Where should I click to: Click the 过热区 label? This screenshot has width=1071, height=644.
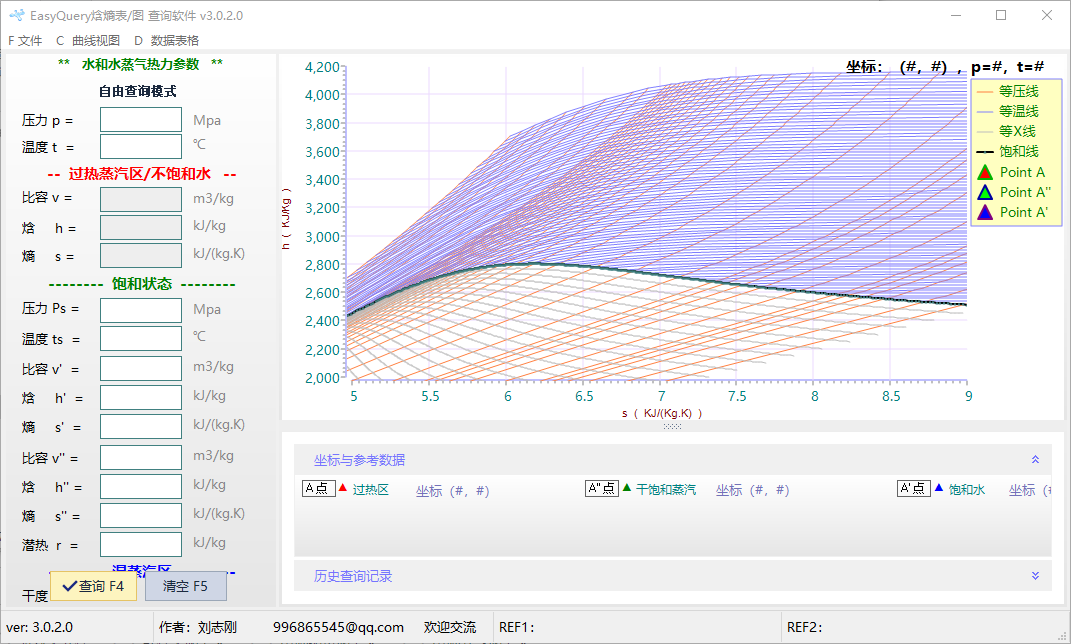[x=371, y=490]
